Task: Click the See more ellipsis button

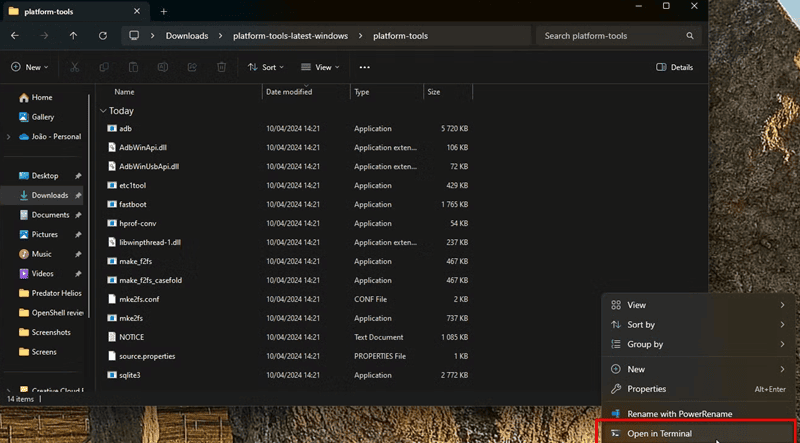Action: pyautogui.click(x=364, y=67)
